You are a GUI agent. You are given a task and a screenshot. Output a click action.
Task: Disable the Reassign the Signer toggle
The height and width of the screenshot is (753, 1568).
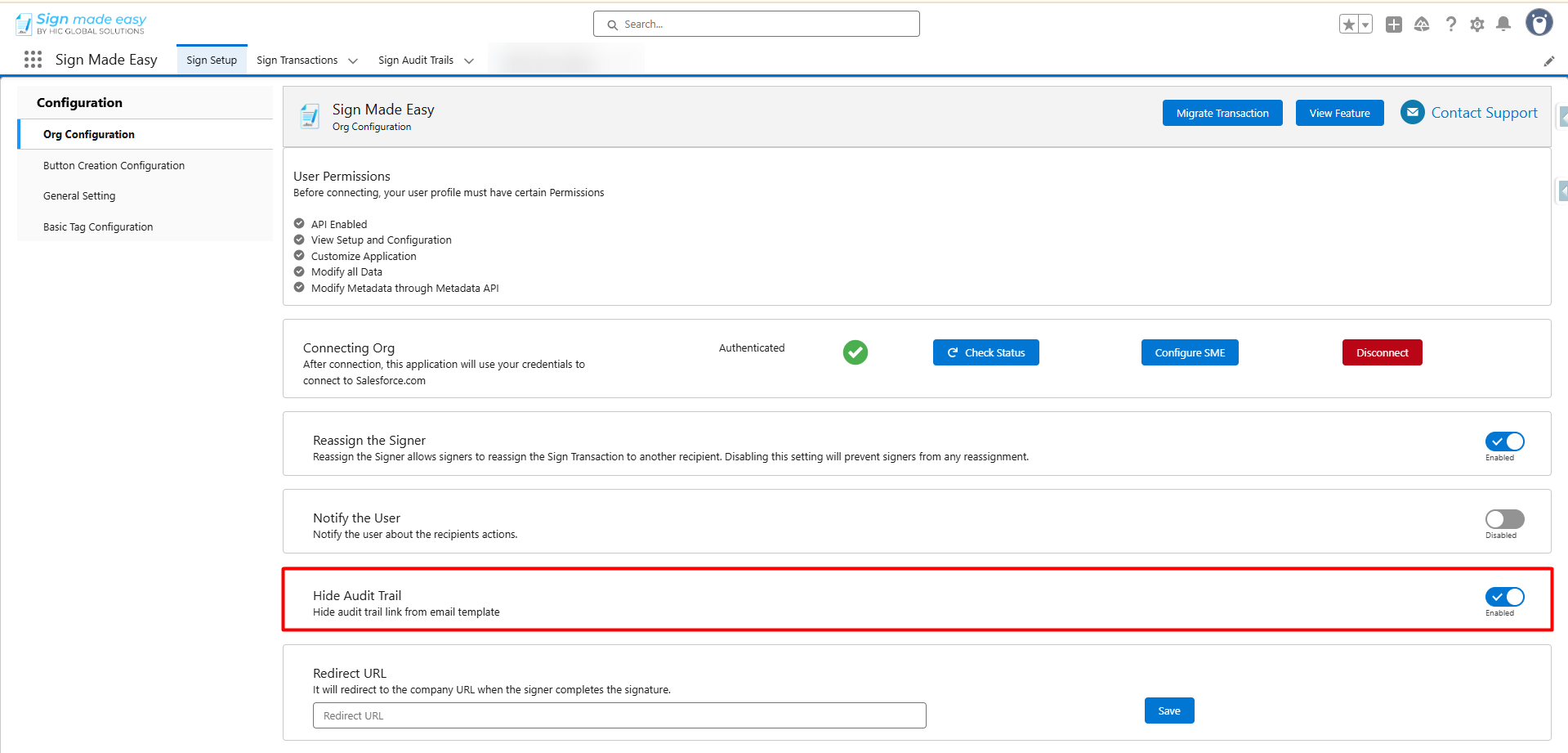tap(1504, 441)
